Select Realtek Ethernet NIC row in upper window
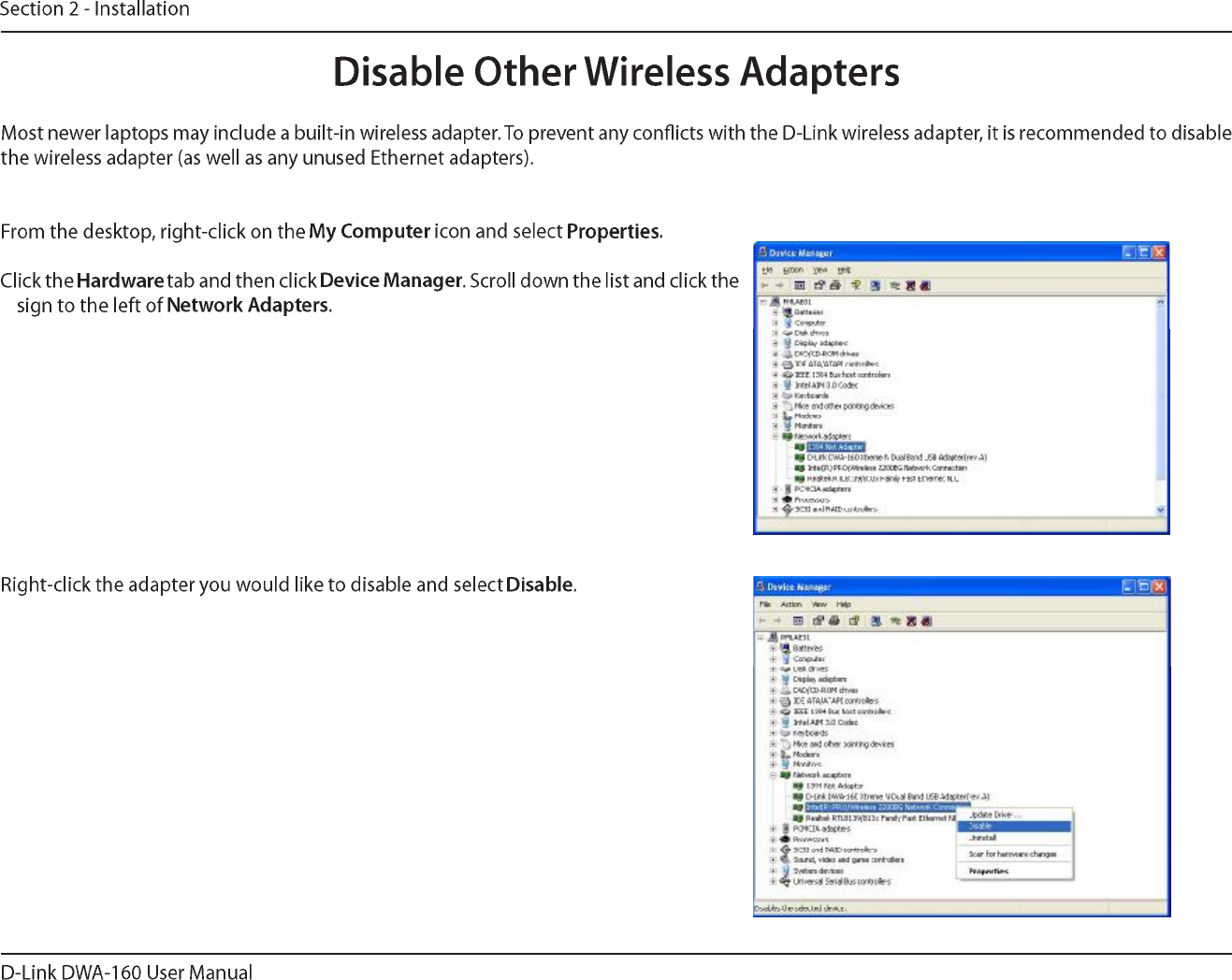 [882, 478]
